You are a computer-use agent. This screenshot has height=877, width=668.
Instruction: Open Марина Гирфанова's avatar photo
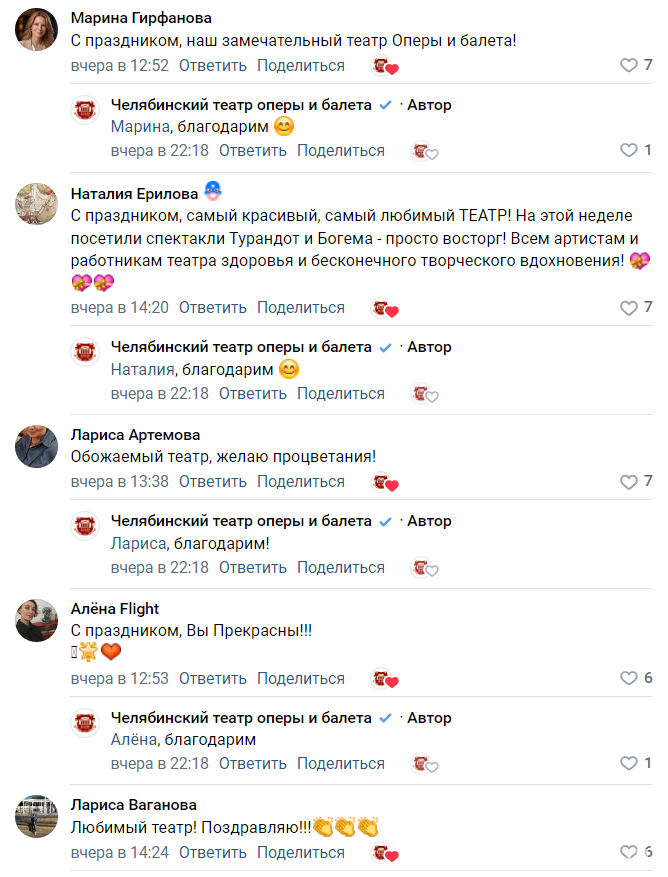[37, 30]
